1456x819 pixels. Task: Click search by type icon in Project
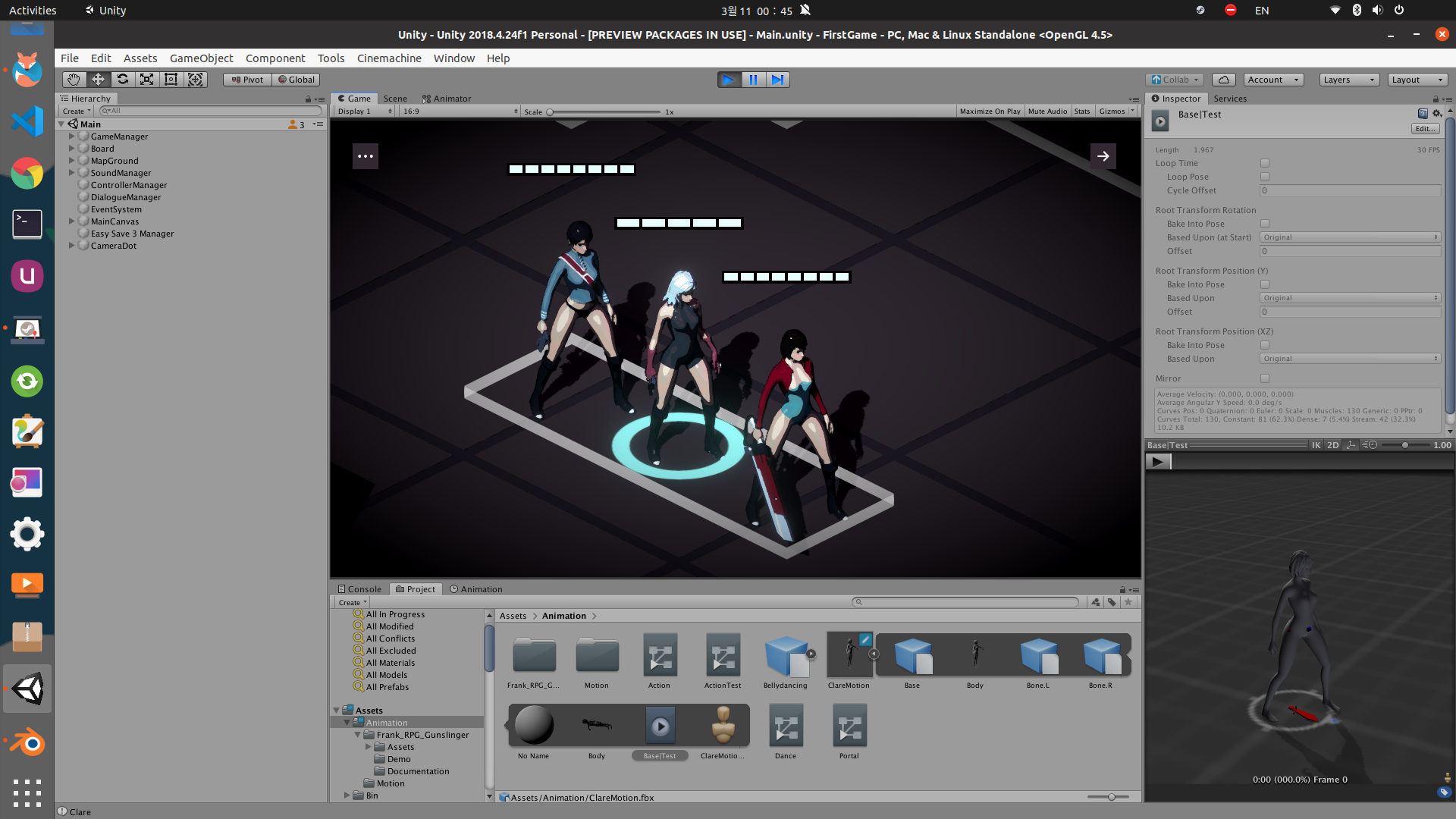tap(1095, 602)
